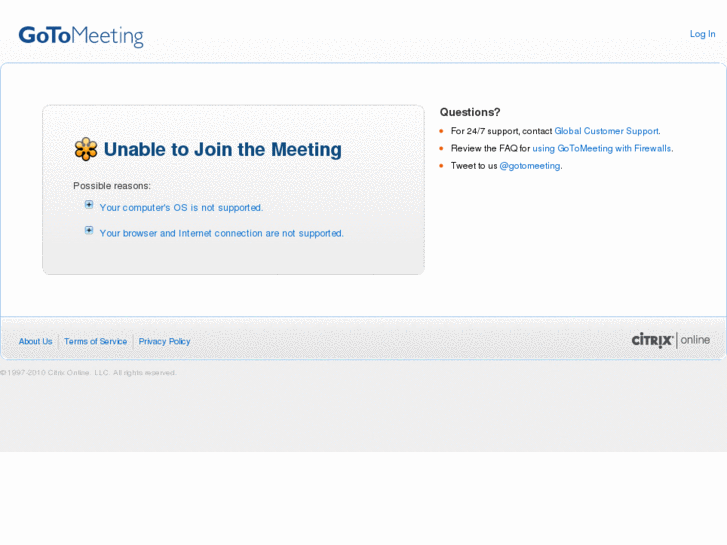Click the GoToMeeting logo
Viewport: 727px width, 545px height.
(x=81, y=36)
